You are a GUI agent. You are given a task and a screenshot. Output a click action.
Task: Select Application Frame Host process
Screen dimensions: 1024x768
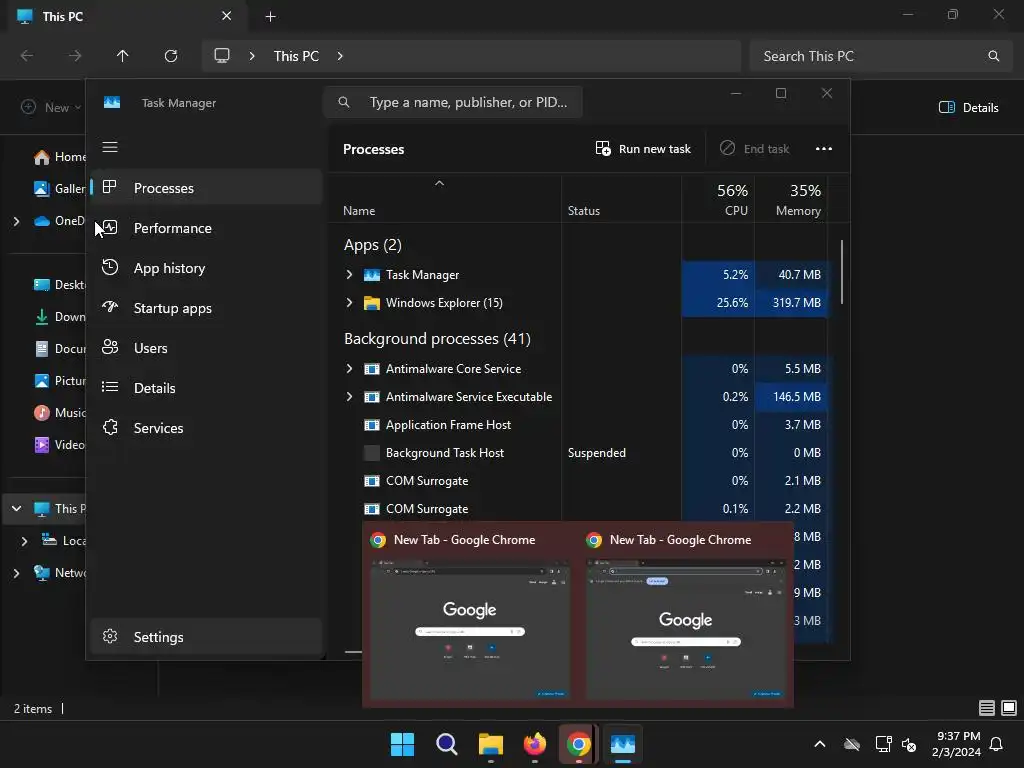[449, 425]
